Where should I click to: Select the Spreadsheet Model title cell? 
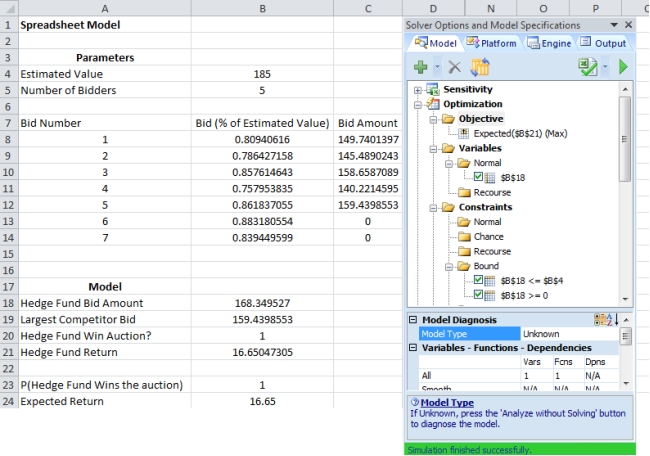pyautogui.click(x=105, y=25)
